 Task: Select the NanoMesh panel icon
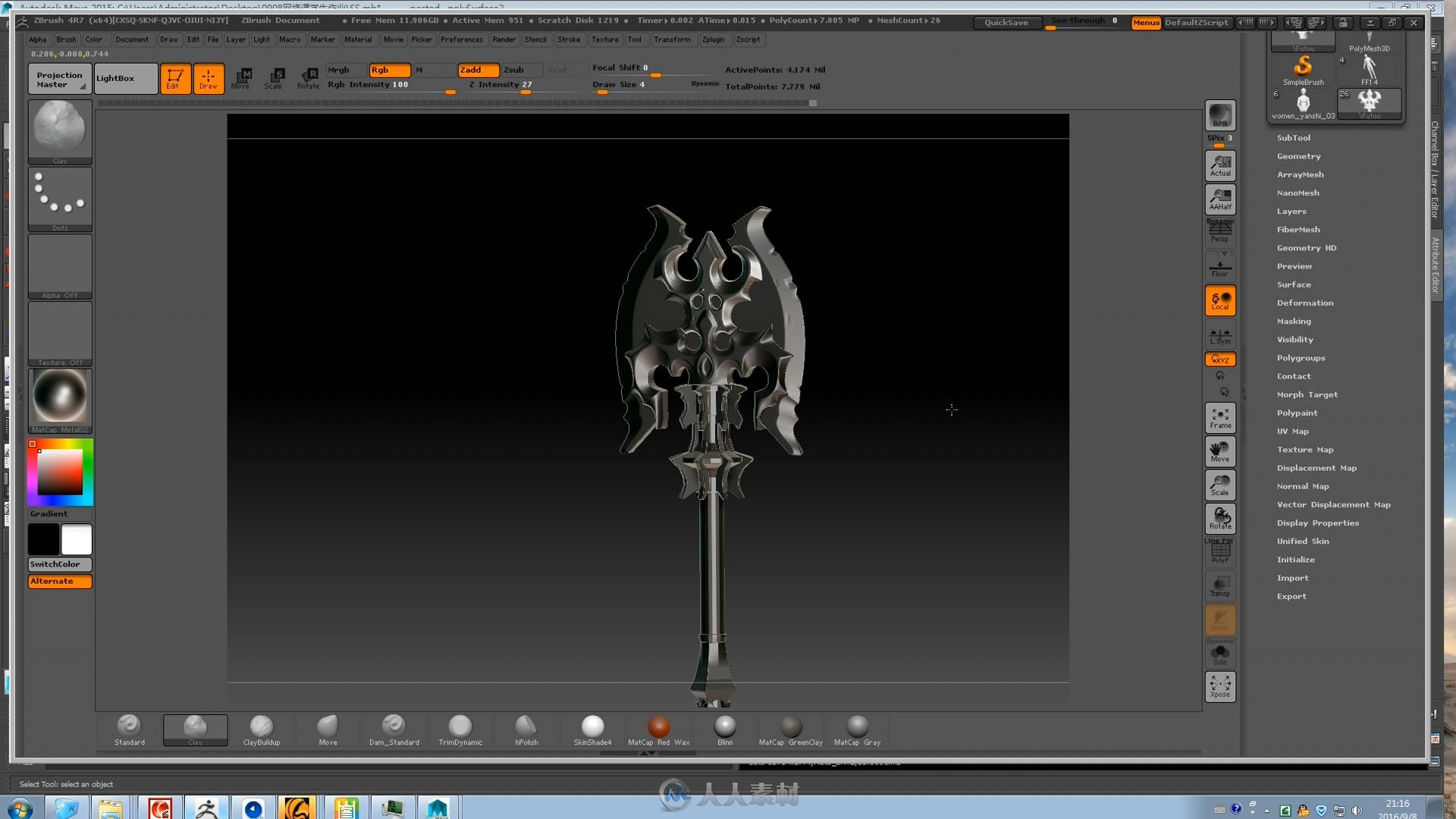[1298, 192]
